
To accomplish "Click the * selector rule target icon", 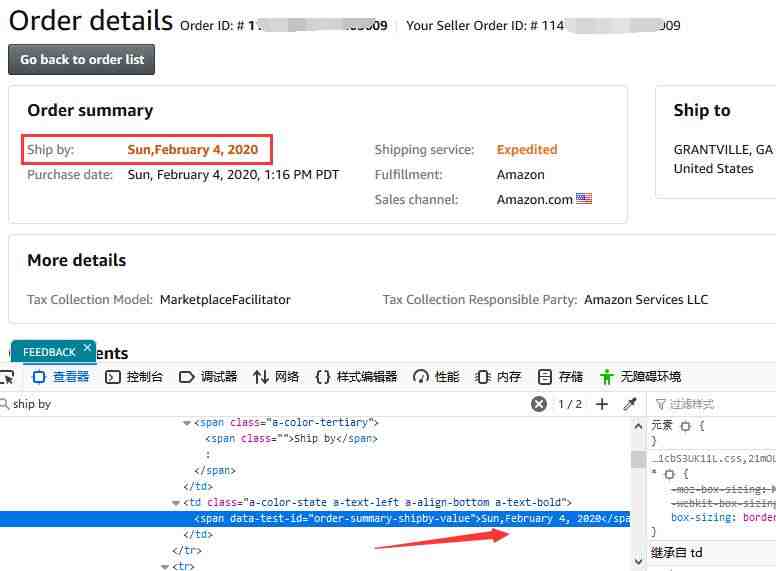I will pos(669,474).
